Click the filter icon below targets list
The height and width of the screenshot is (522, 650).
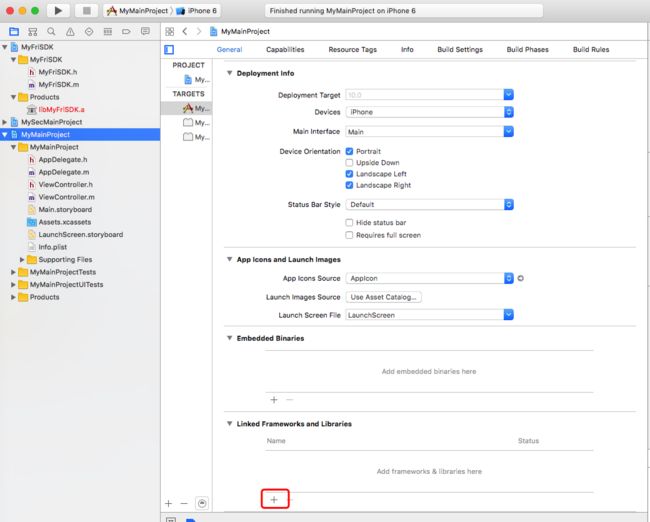202,503
